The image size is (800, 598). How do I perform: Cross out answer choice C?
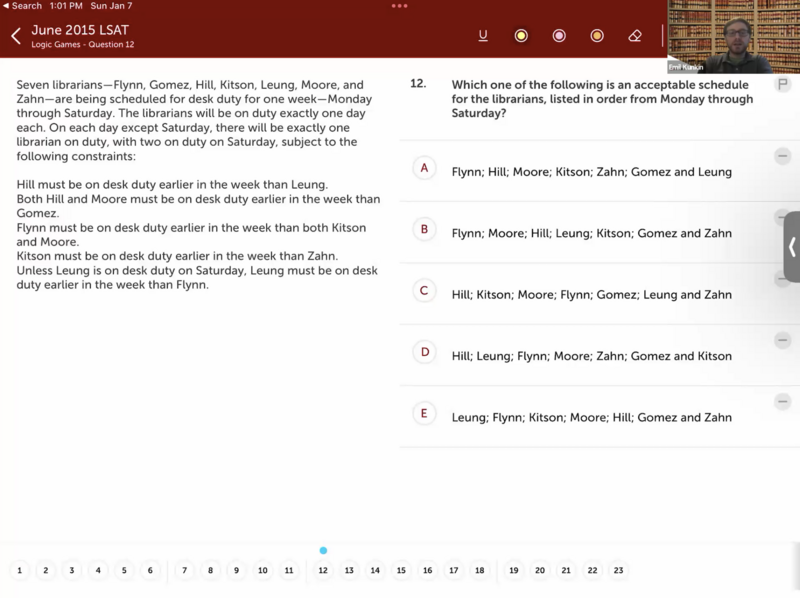(x=783, y=279)
